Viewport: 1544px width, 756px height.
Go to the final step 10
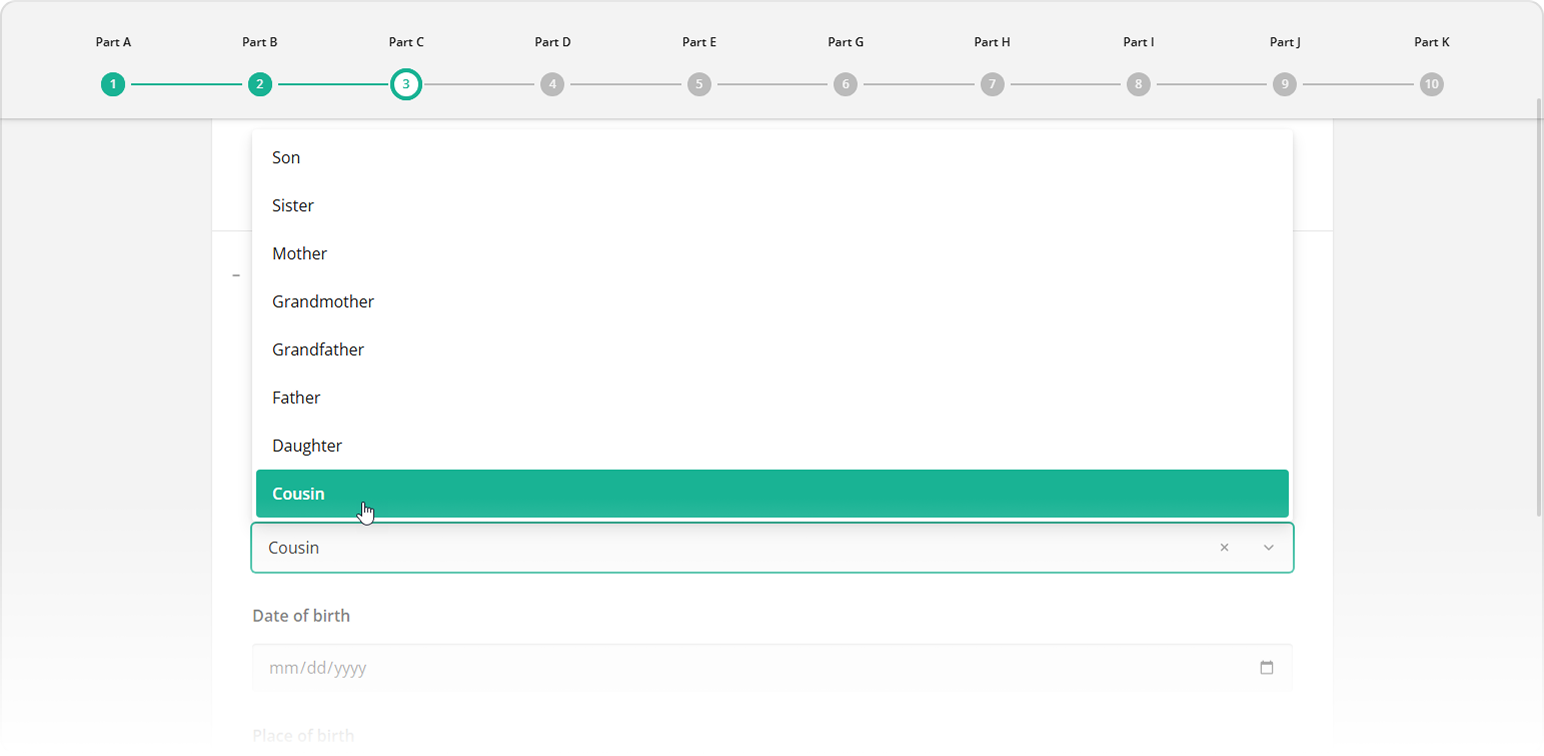coord(1430,84)
